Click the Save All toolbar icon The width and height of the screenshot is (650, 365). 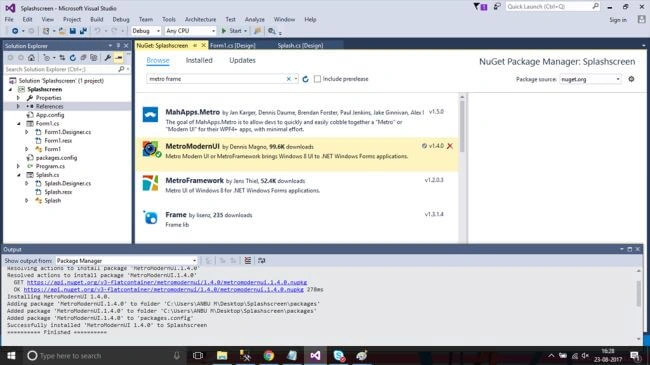click(83, 31)
